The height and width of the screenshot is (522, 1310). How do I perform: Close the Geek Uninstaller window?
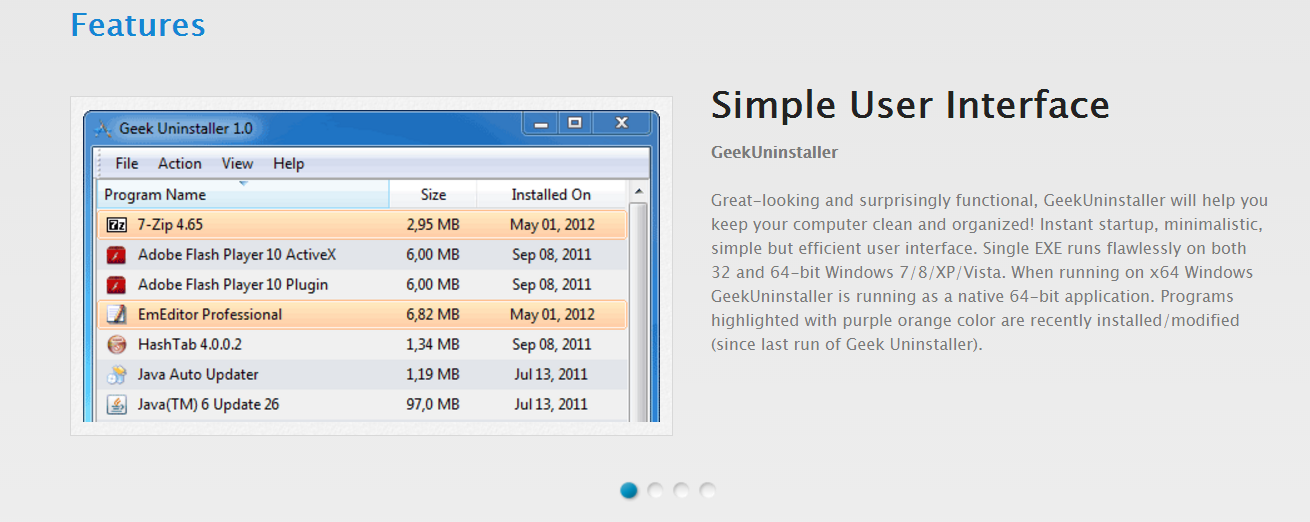click(621, 123)
